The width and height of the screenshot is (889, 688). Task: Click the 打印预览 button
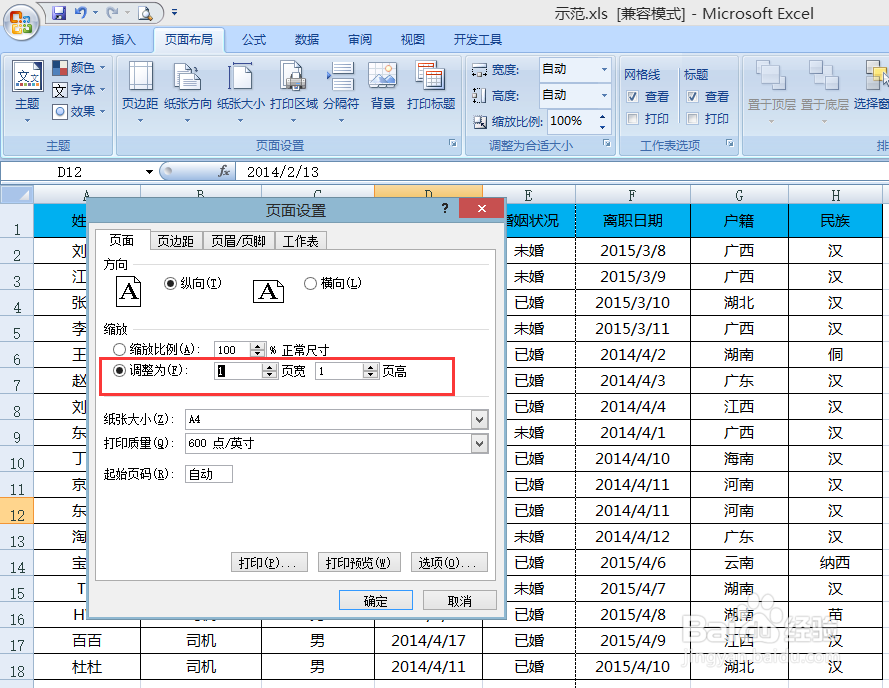(358, 562)
